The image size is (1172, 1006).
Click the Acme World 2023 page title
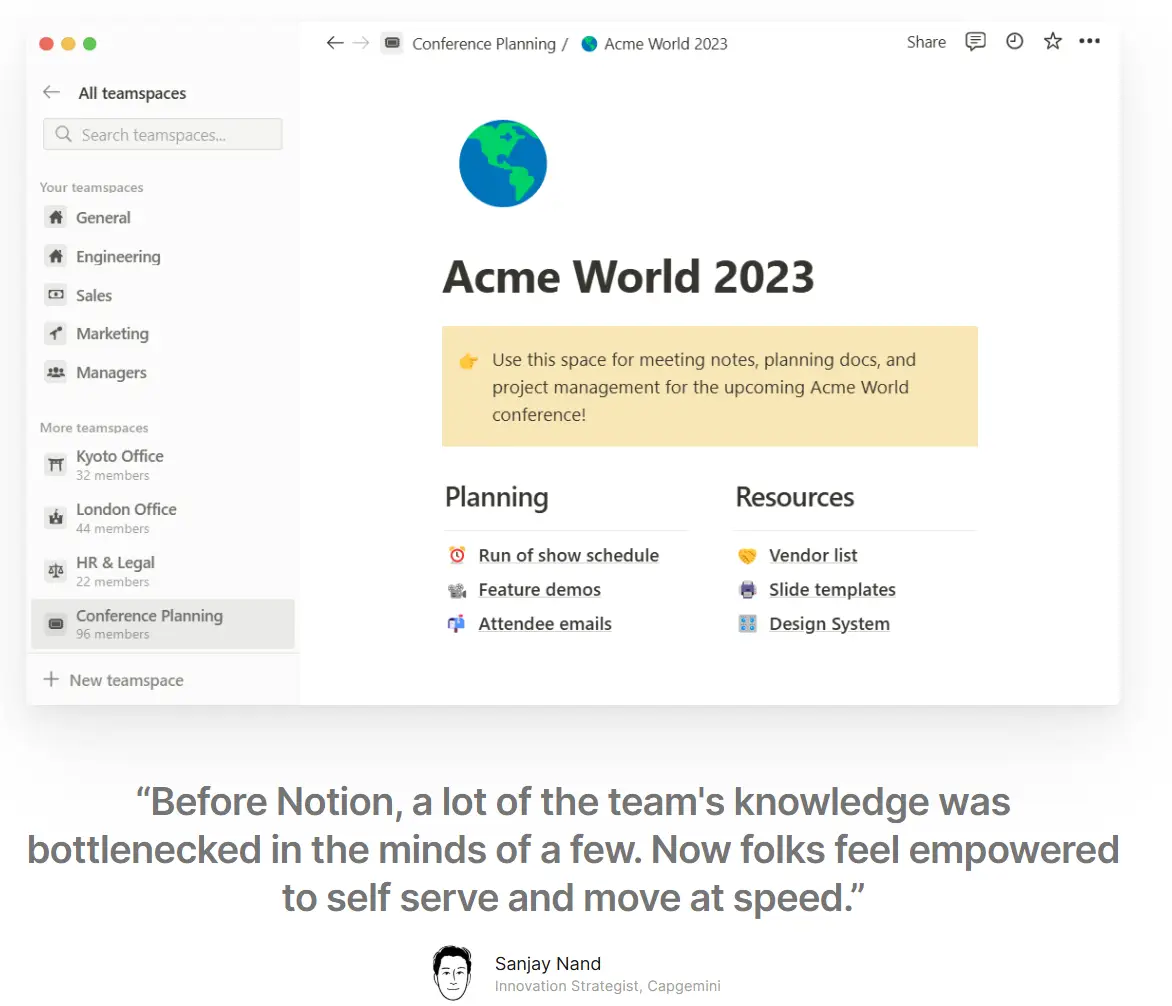point(628,276)
